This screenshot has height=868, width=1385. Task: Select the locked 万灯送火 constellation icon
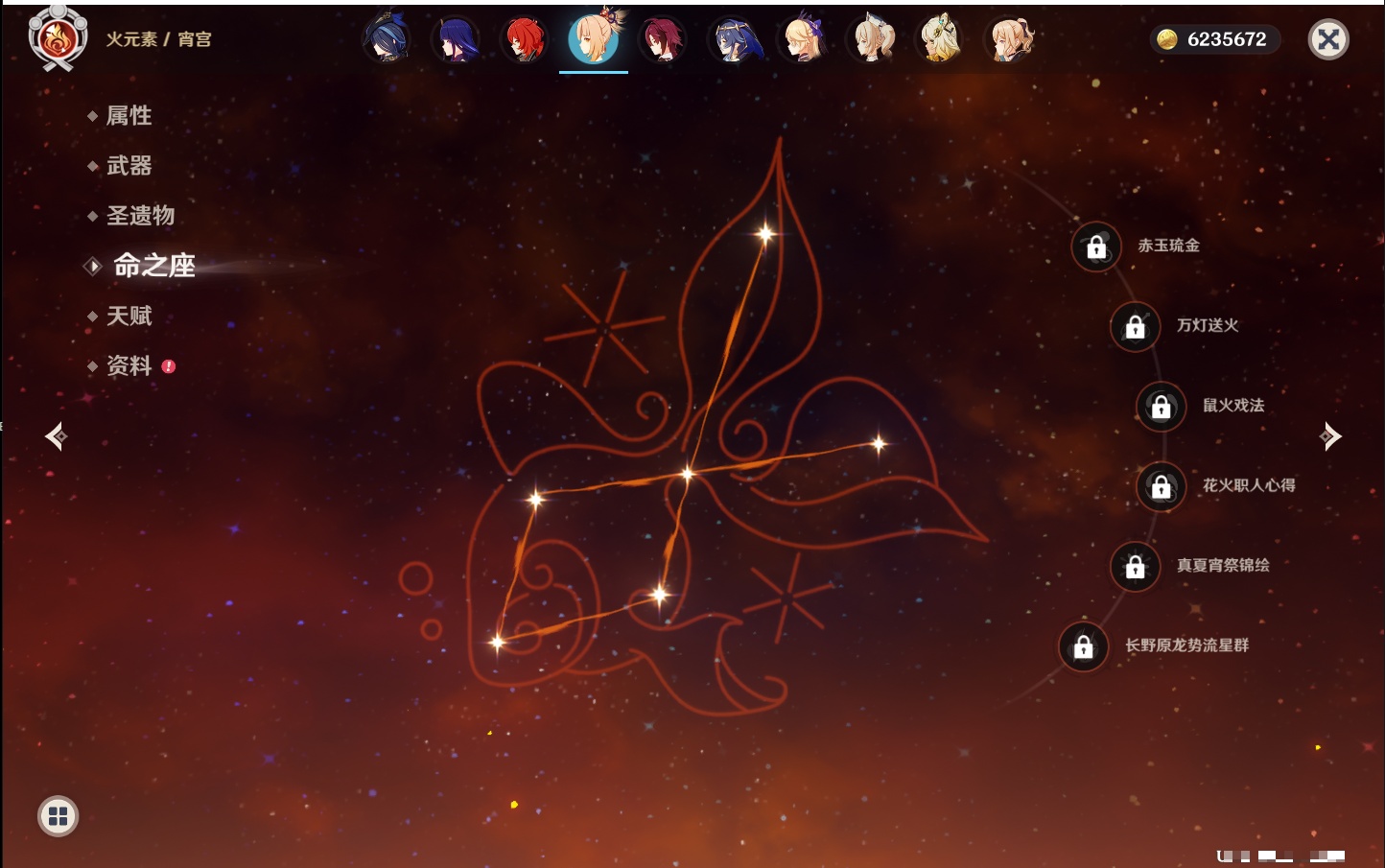[1135, 327]
